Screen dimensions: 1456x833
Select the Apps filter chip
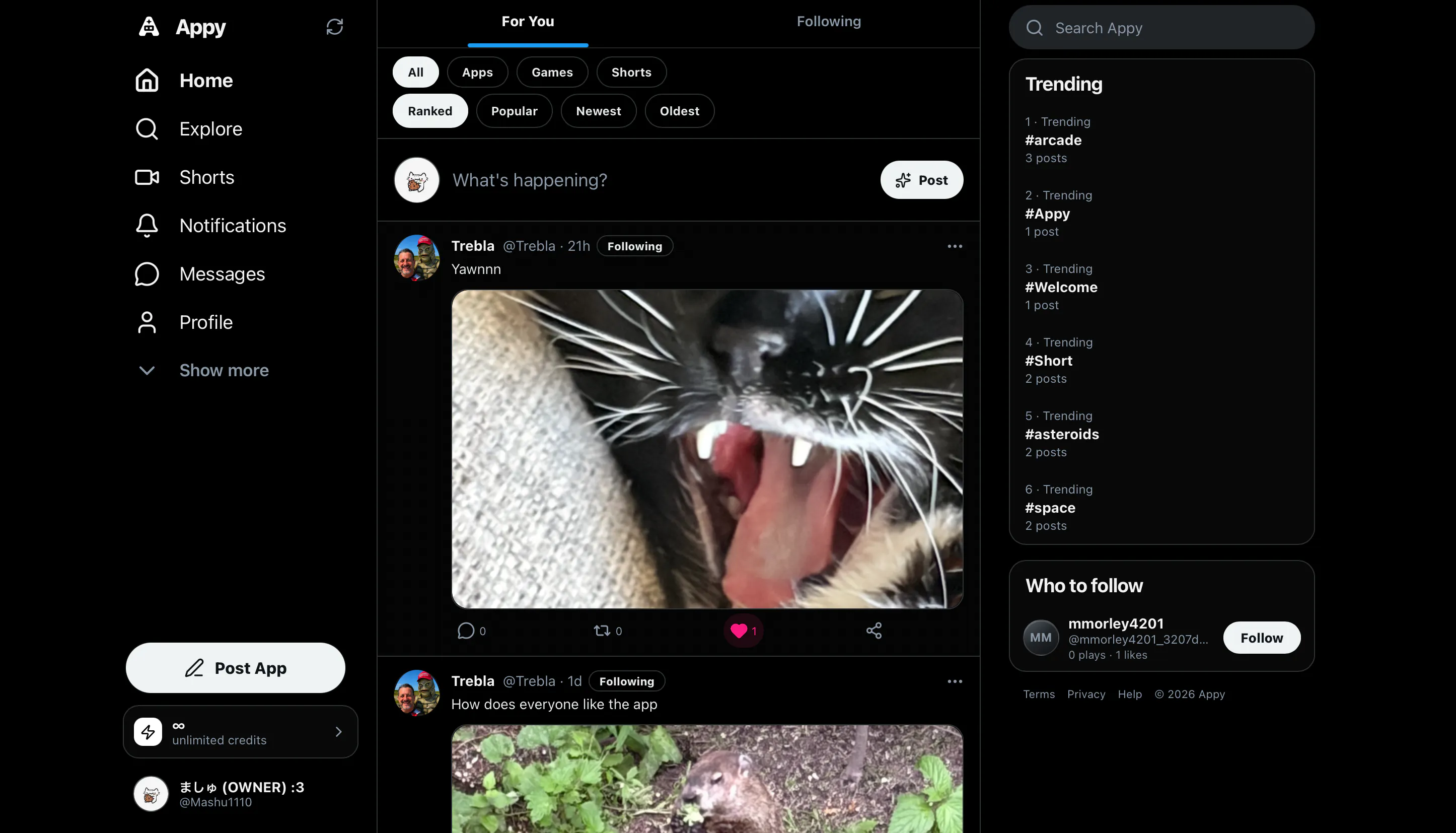point(477,72)
